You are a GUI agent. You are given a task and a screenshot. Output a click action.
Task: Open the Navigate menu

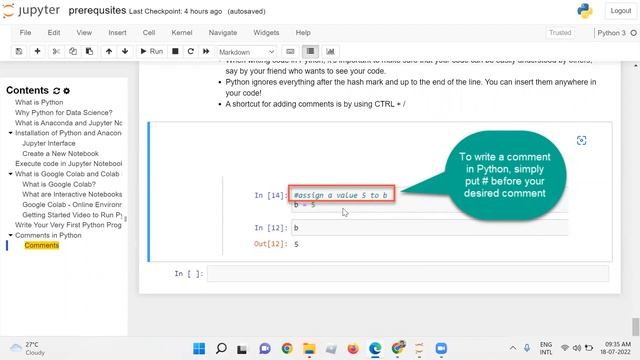223,33
